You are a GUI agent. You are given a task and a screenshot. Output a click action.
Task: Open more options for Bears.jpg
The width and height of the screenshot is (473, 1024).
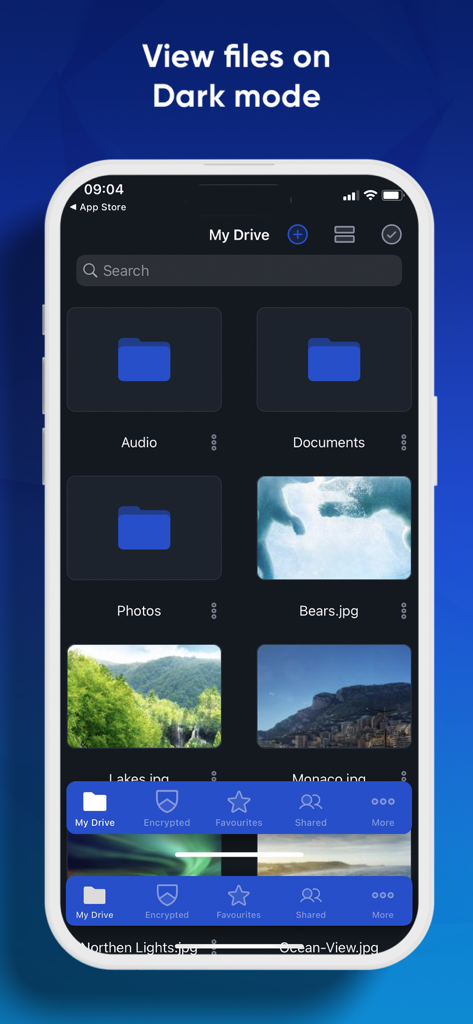[x=404, y=611]
